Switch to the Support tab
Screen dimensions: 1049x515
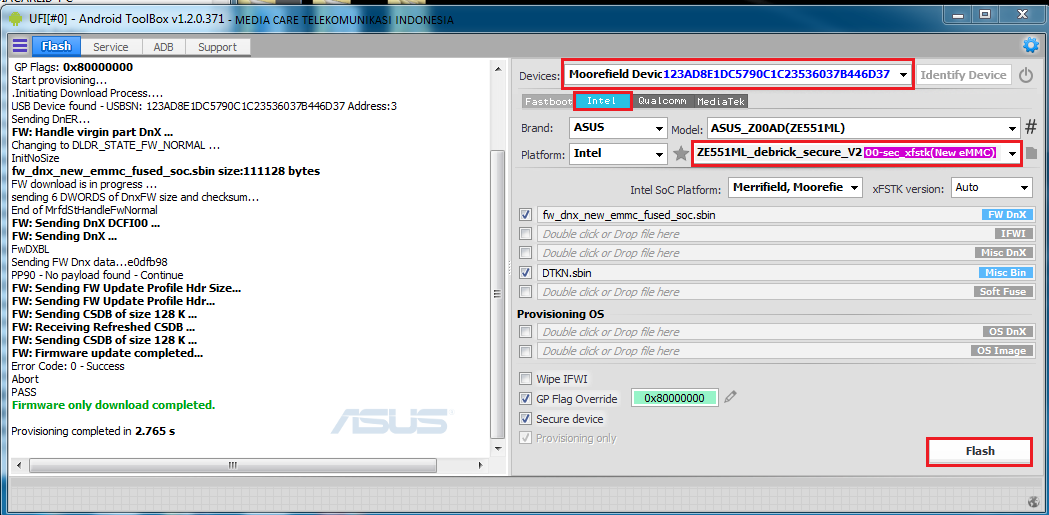coord(217,47)
